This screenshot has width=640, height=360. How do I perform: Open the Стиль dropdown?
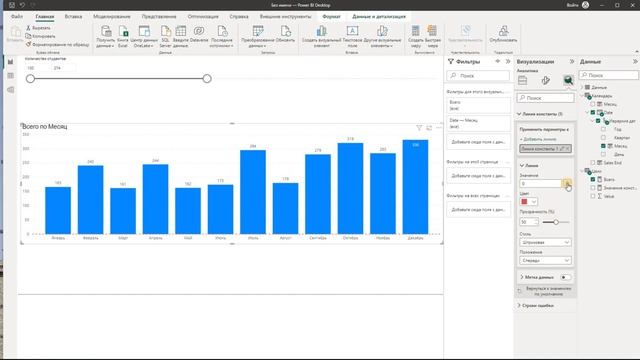point(545,242)
